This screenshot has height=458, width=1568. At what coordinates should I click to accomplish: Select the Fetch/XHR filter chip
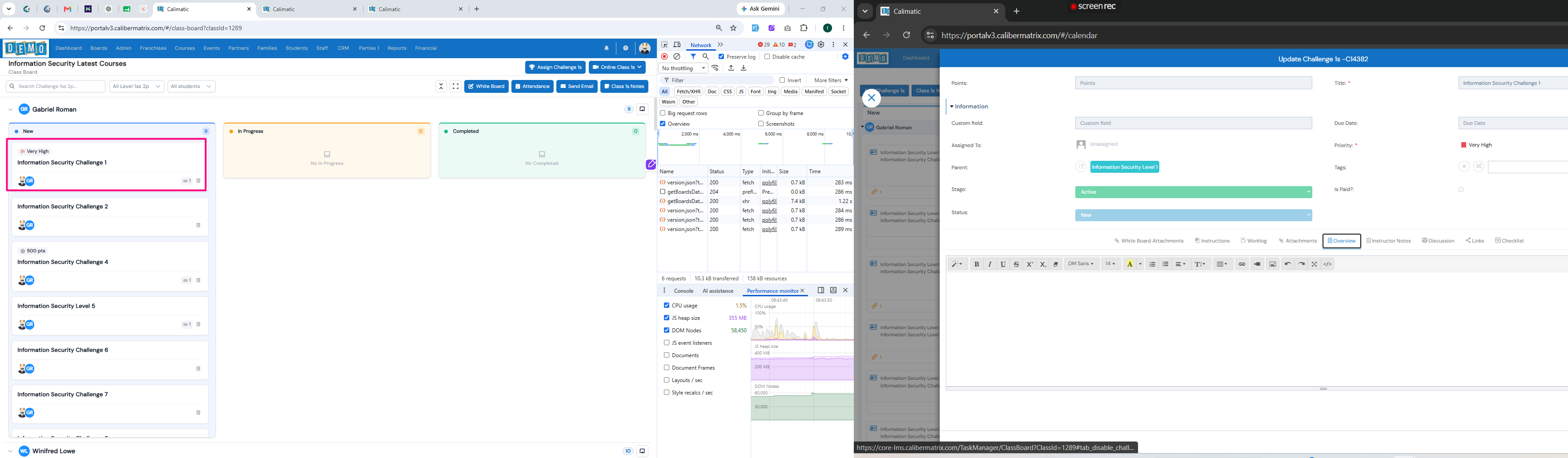point(689,92)
